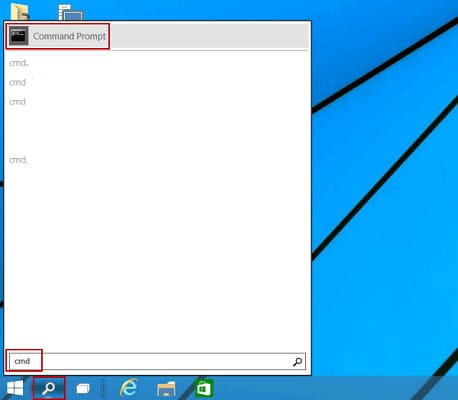
Task: Click the computer desktop icon beside the folder
Action: tap(71, 12)
